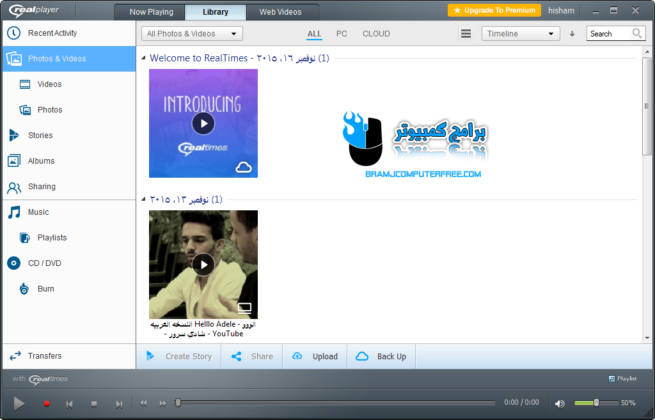Adjust the volume slider
Screen dimensions: 655x420
596,403
